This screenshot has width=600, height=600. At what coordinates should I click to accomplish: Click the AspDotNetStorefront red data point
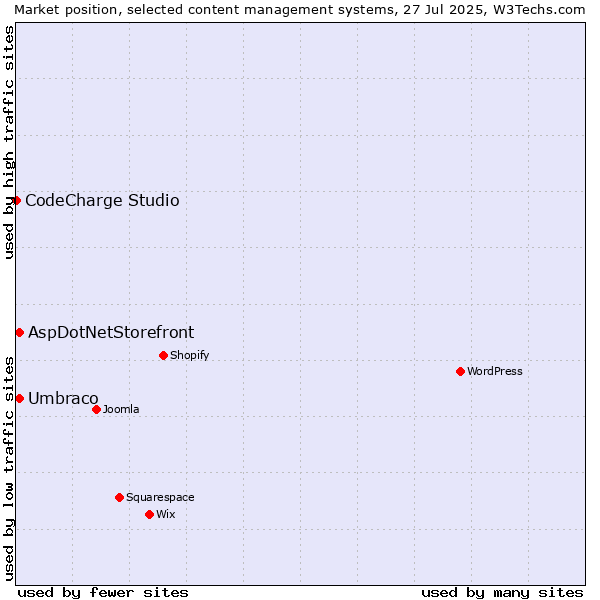coord(20,333)
